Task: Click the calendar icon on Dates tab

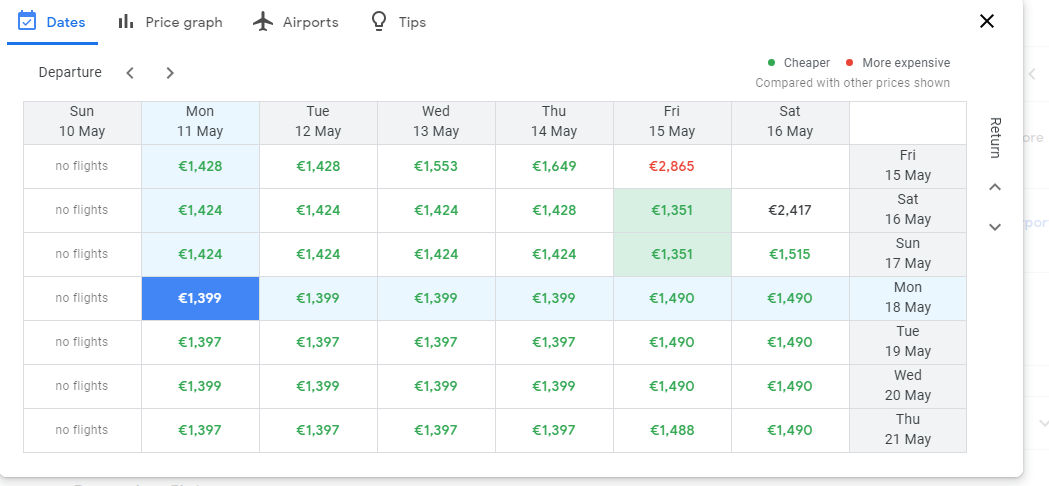Action: coord(27,21)
